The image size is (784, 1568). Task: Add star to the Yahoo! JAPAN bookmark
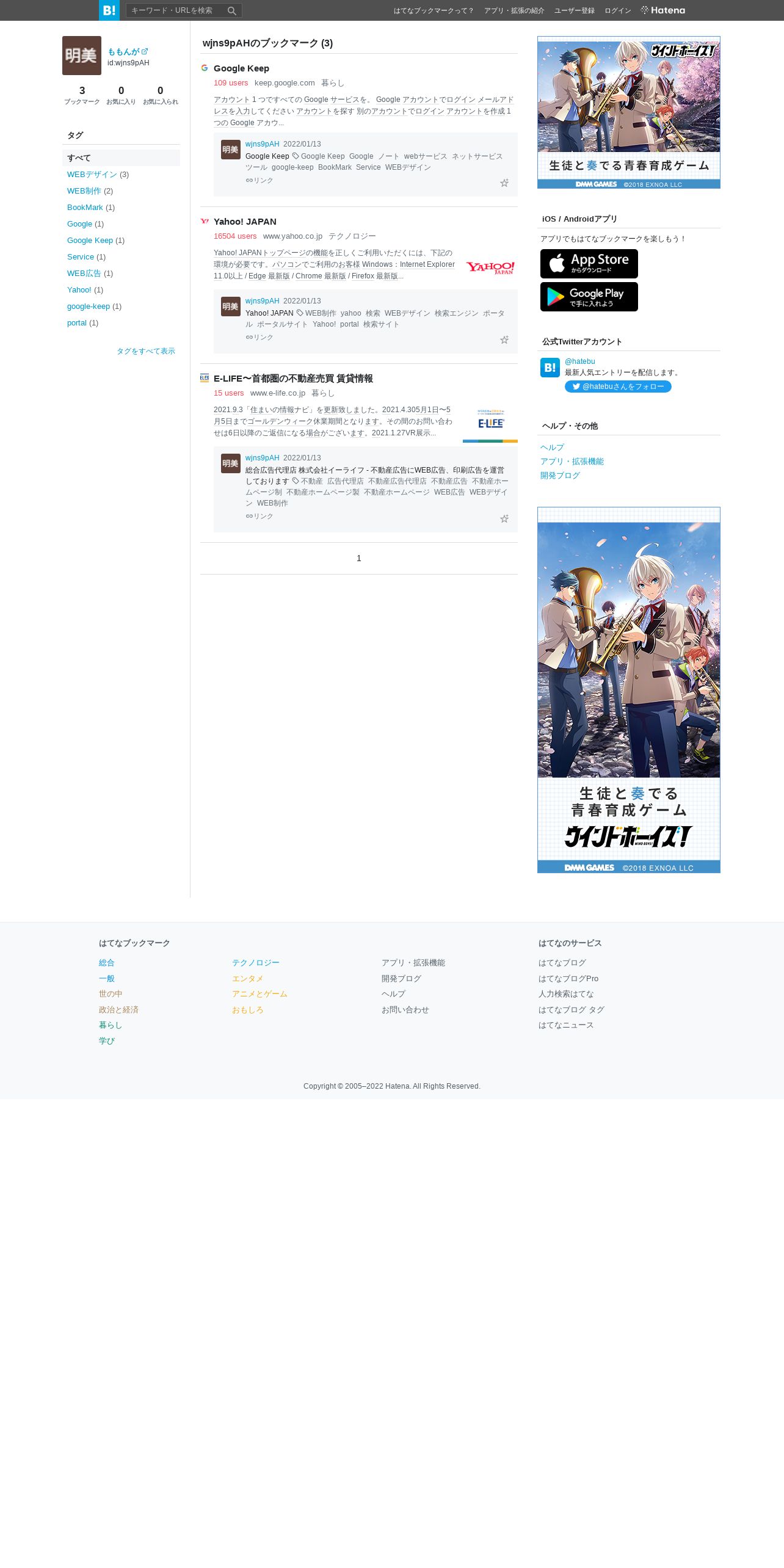pos(504,339)
